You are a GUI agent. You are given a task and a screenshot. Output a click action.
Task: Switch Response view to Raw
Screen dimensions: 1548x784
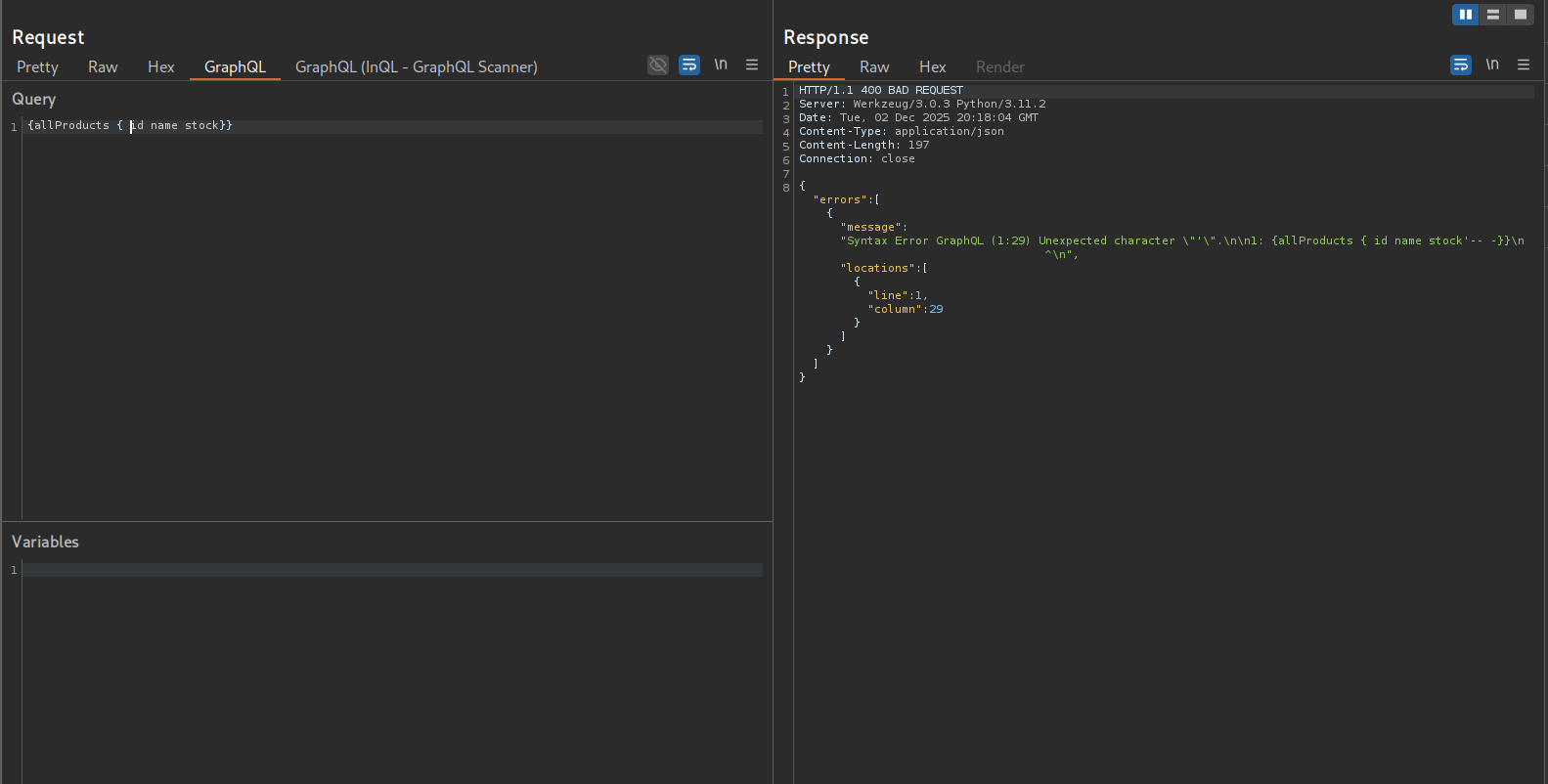tap(874, 66)
